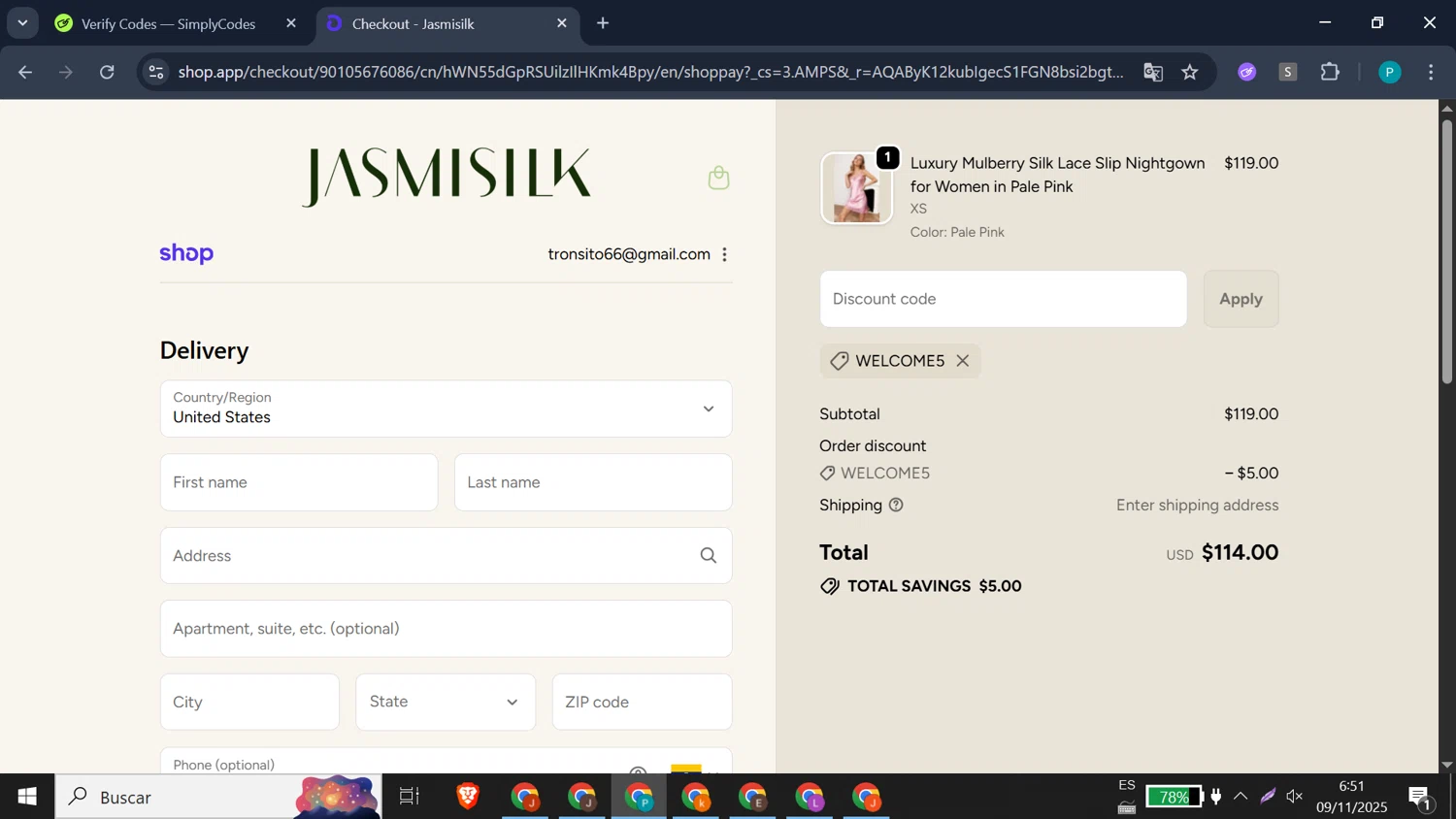Show hidden tray icons chevron
Screen dimensions: 1456x819
(1241, 797)
